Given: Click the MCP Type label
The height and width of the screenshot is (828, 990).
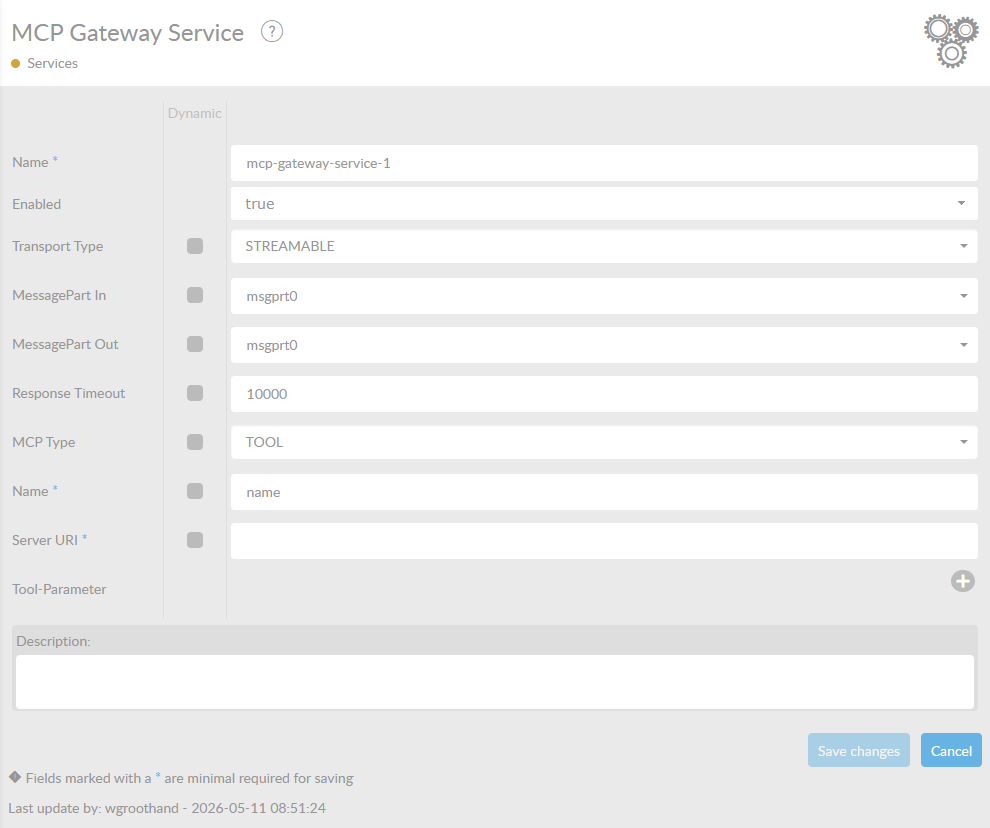Looking at the screenshot, I should 44,442.
